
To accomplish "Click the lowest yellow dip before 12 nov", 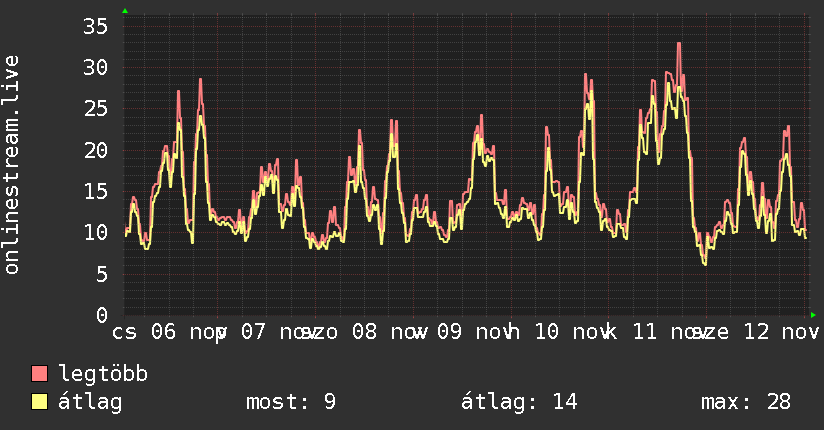I will tap(705, 263).
